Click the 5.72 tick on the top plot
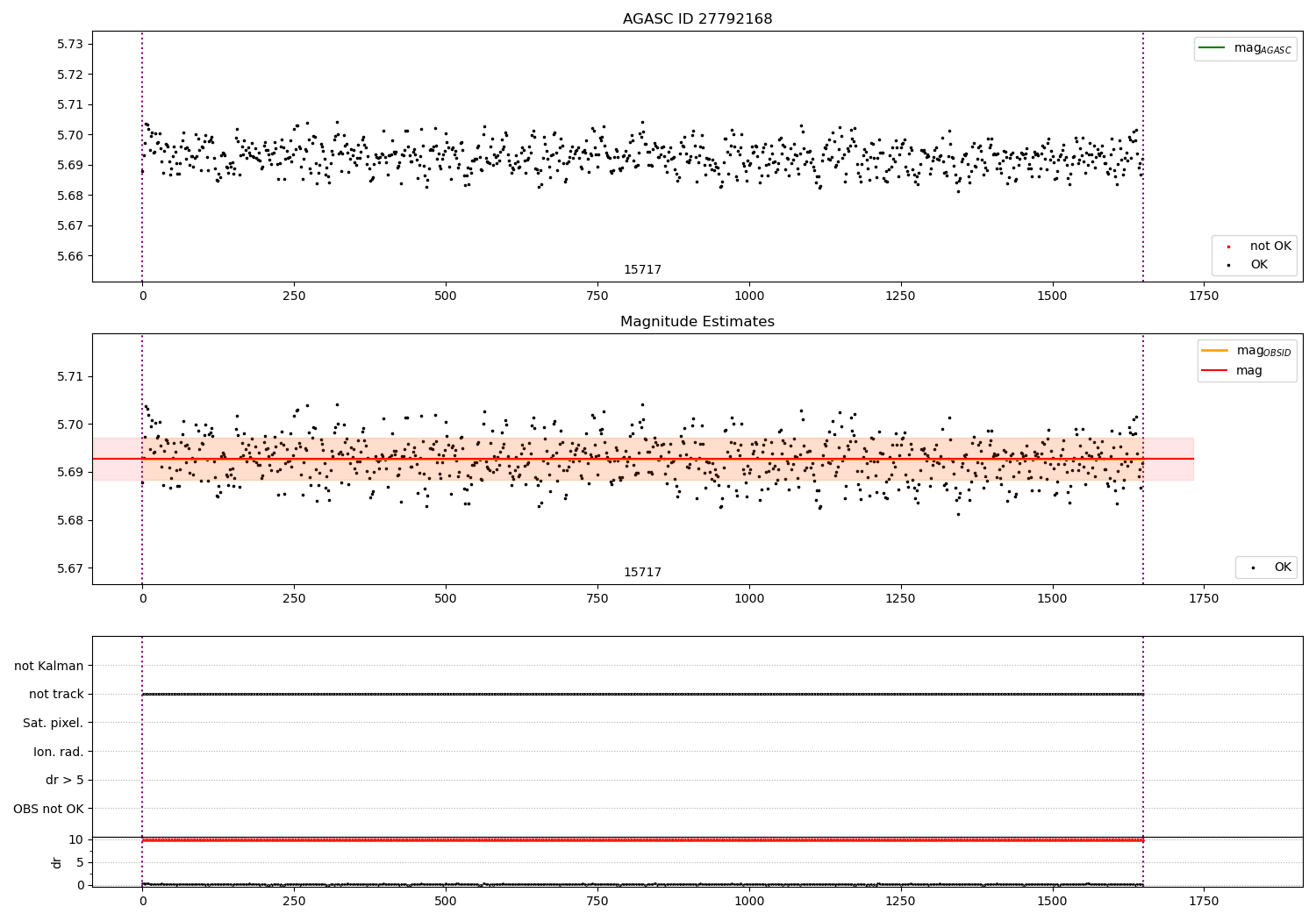Screen dimensions: 1316x921 [69, 75]
